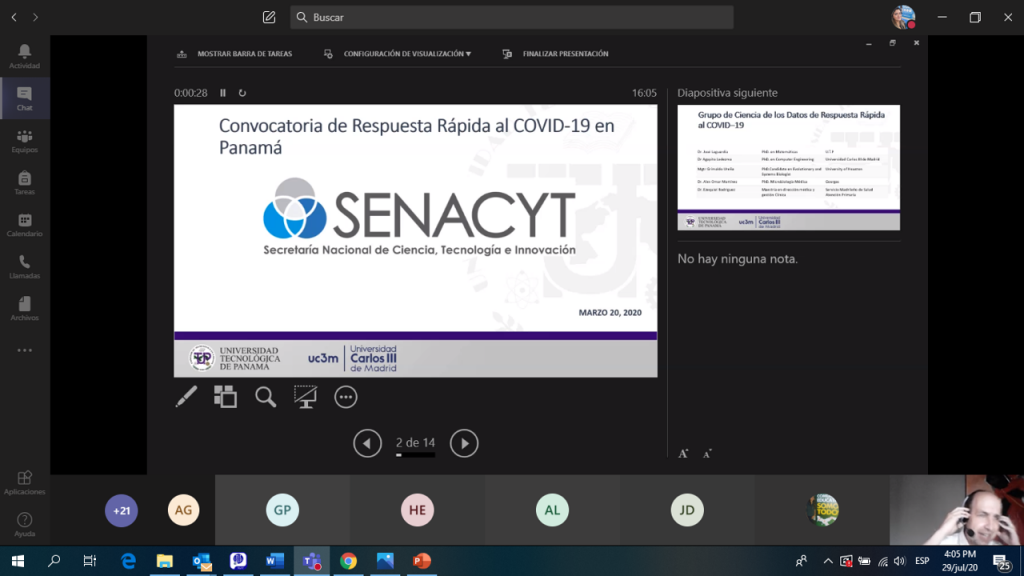Open Ayuda help in the sidebar
This screenshot has width=1024, height=576.
pyautogui.click(x=24, y=524)
